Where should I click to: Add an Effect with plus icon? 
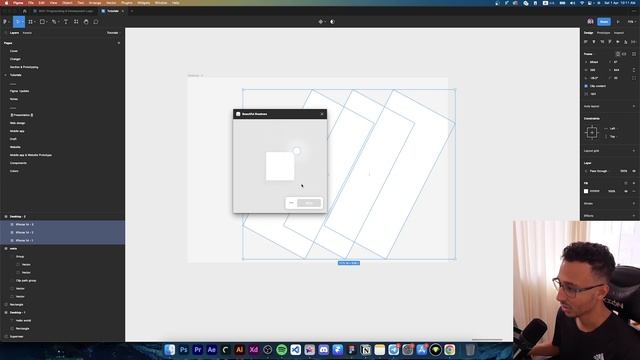coord(634,216)
